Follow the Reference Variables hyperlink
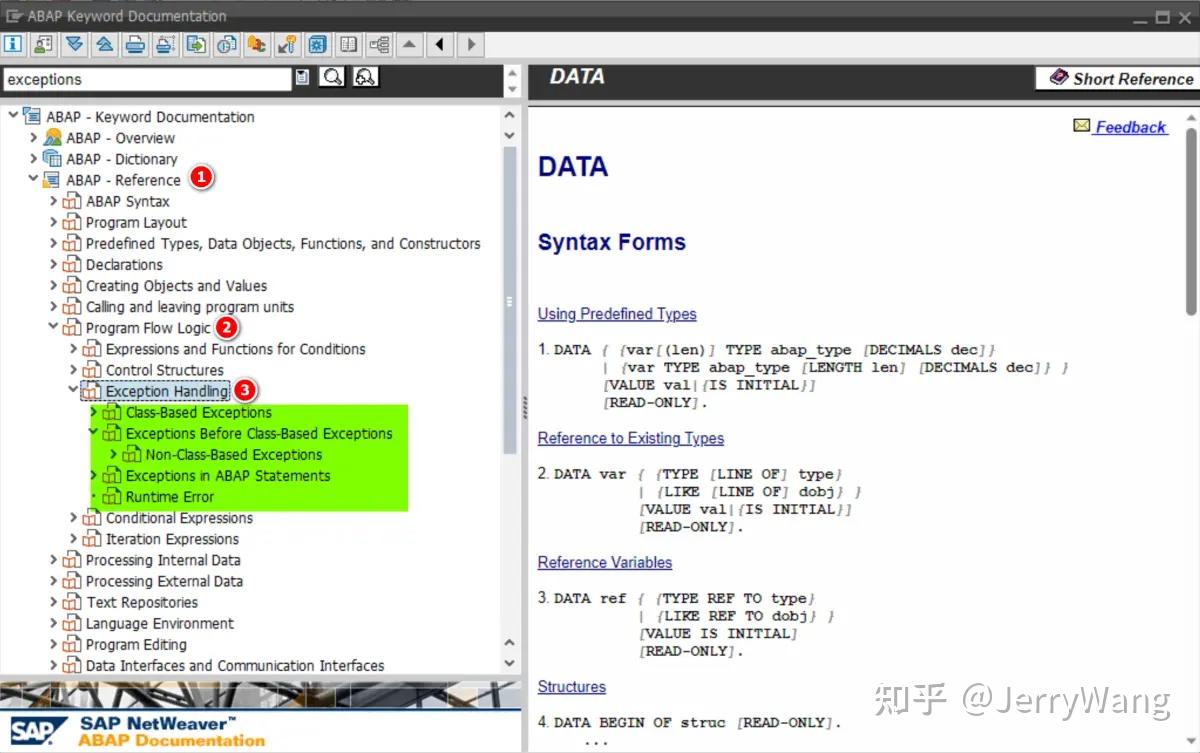 pos(604,562)
